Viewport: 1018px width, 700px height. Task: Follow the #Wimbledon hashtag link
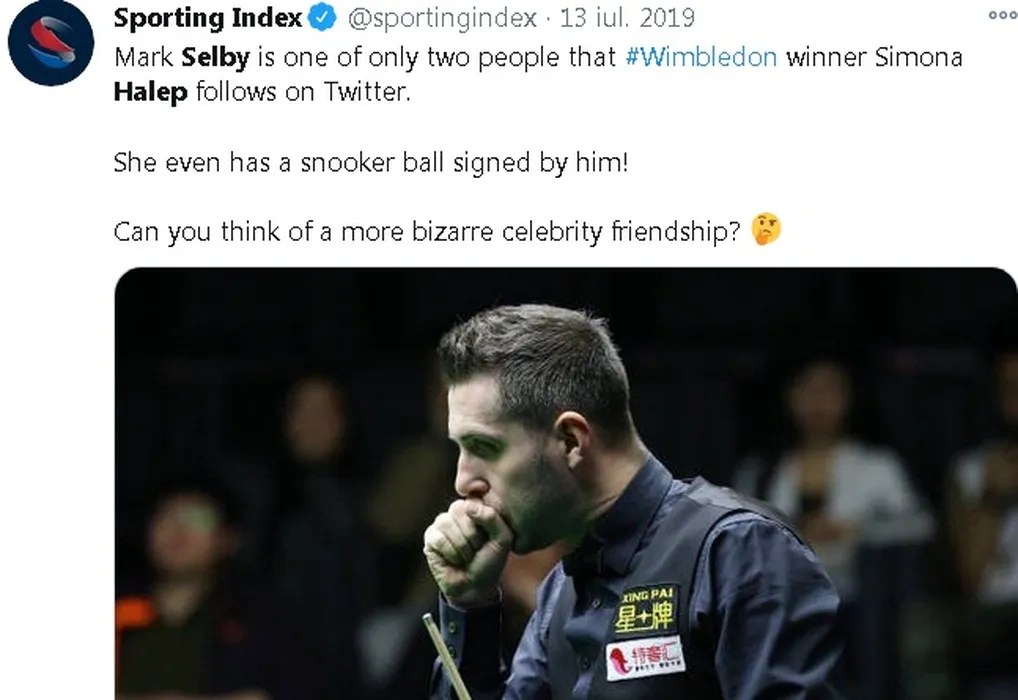tap(701, 57)
